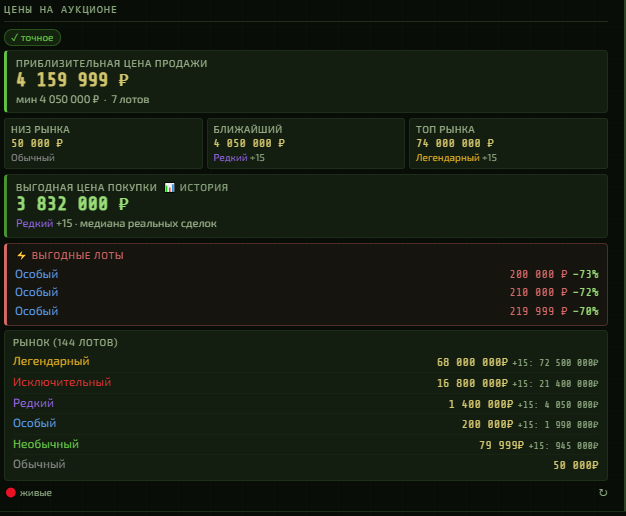
Task: Click the approximate sale price 4 159 999 ₽
Action: [x=72, y=80]
